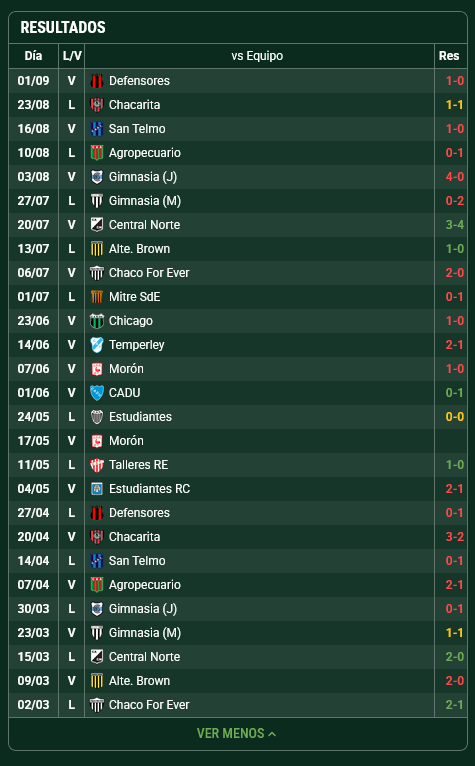
Task: Open the Alte. Brown match on 09/03
Action: point(238,681)
